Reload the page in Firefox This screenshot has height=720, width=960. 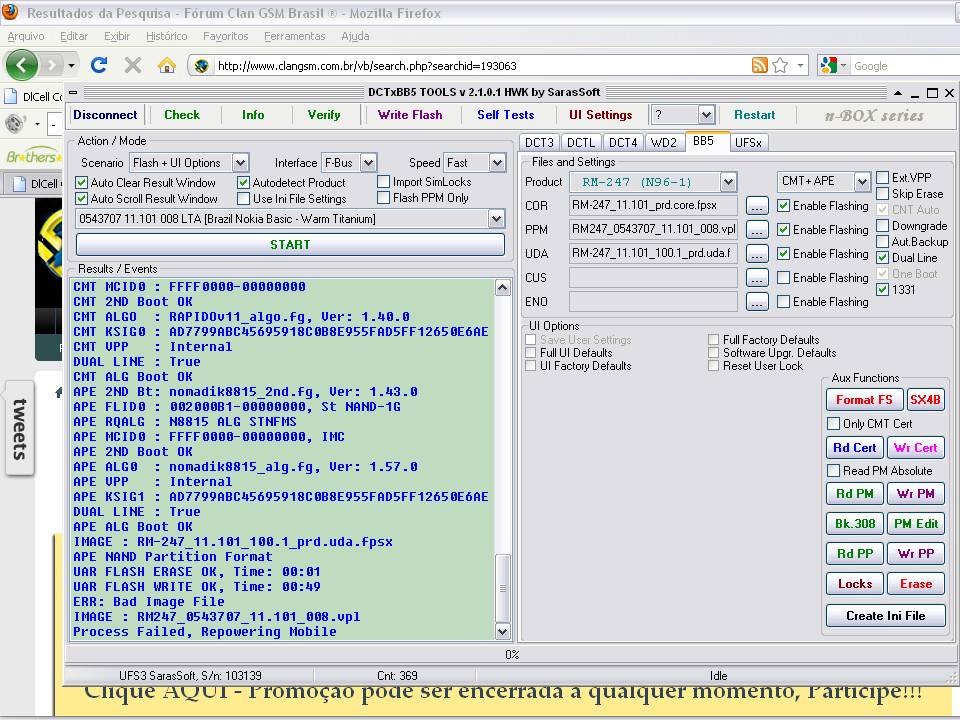tap(99, 65)
